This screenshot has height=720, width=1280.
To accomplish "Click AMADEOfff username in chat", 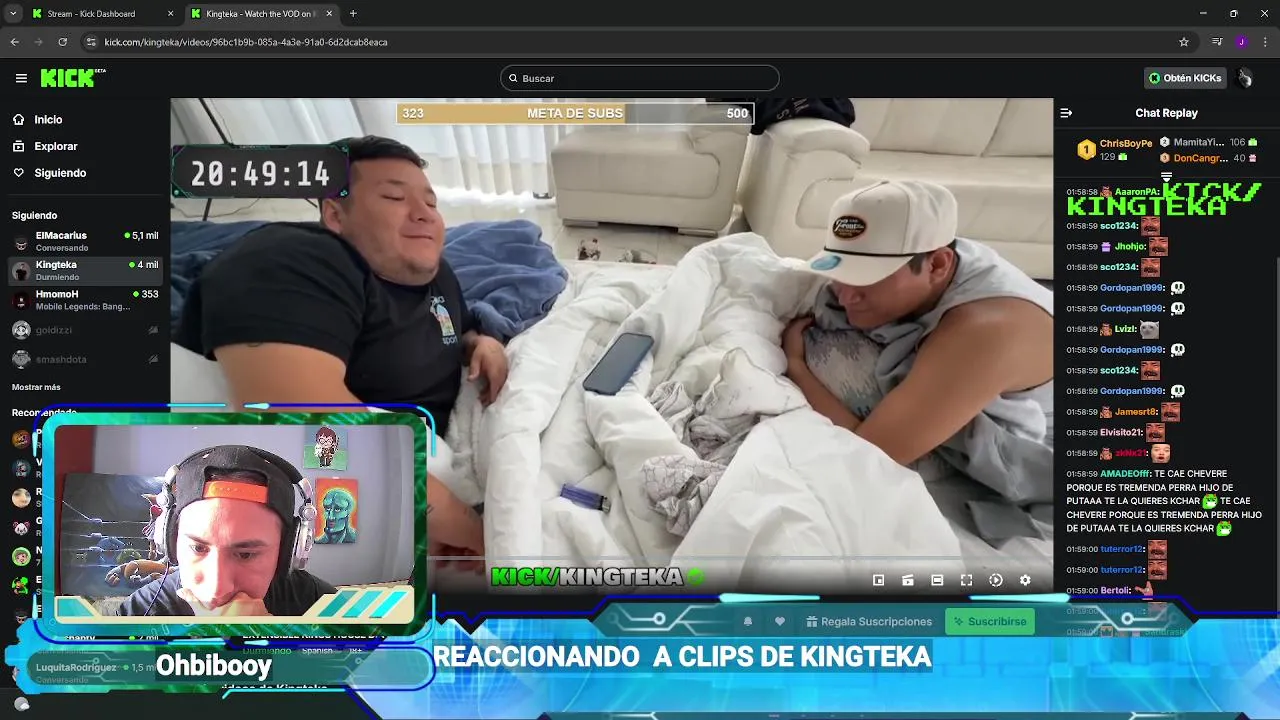I will tap(1125, 474).
